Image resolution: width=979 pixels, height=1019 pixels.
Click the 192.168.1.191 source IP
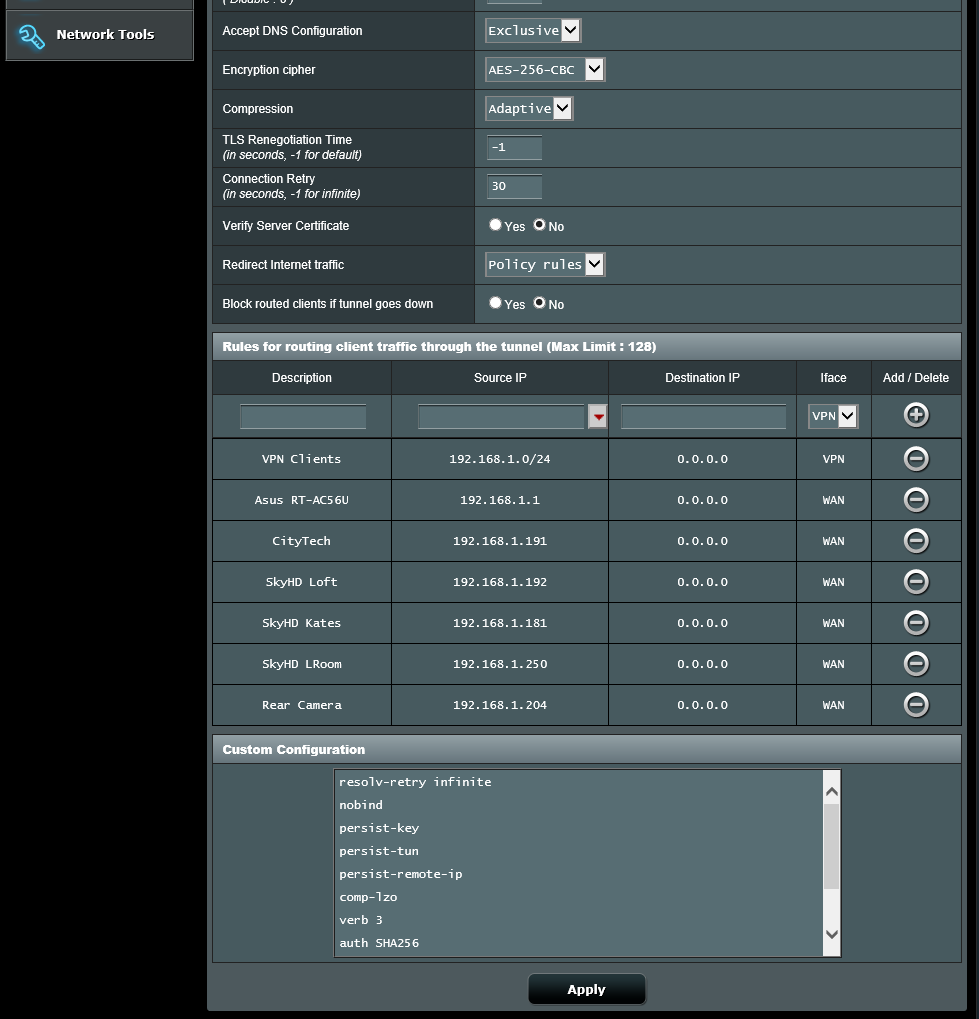500,541
